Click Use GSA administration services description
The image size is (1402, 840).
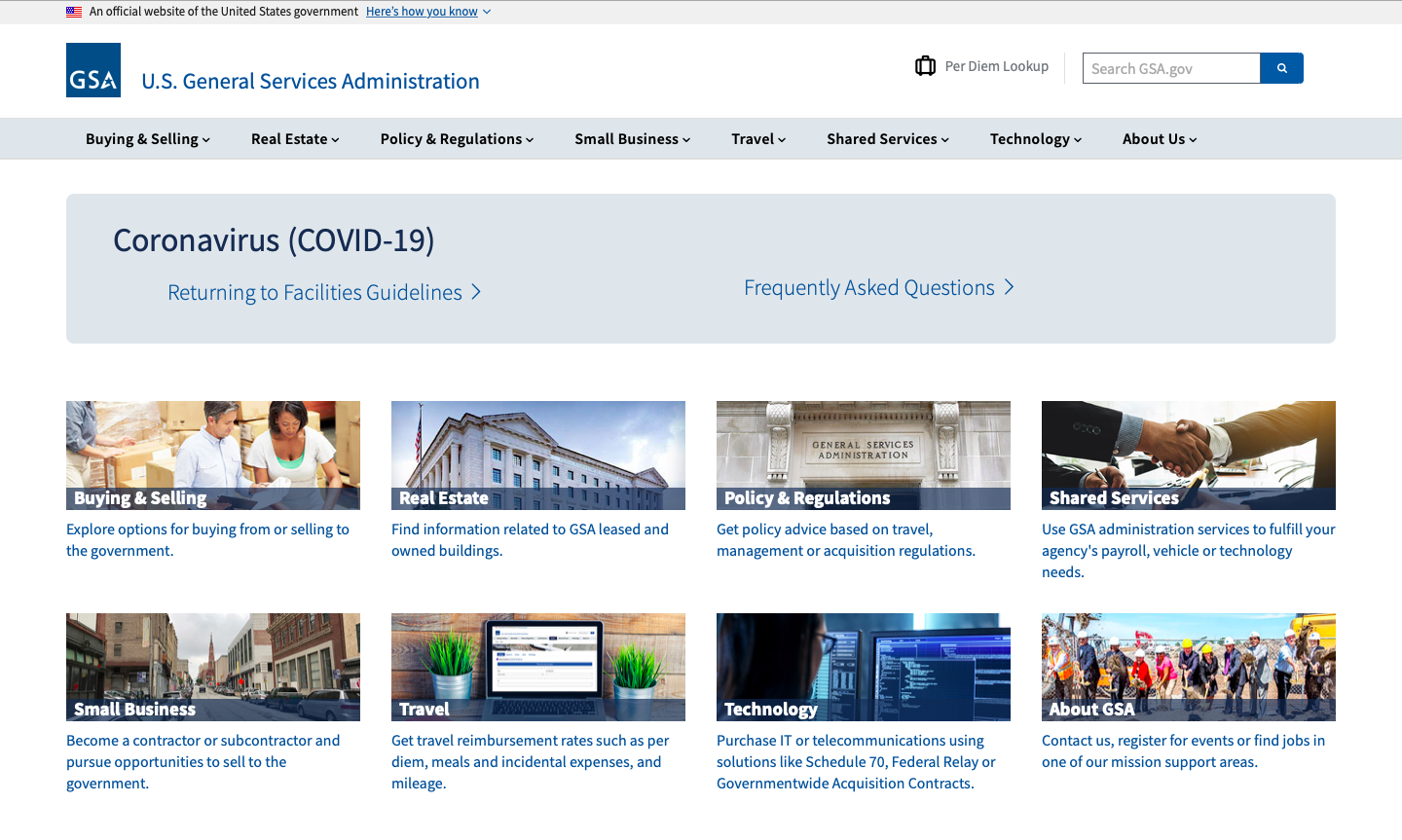pyautogui.click(x=1189, y=551)
